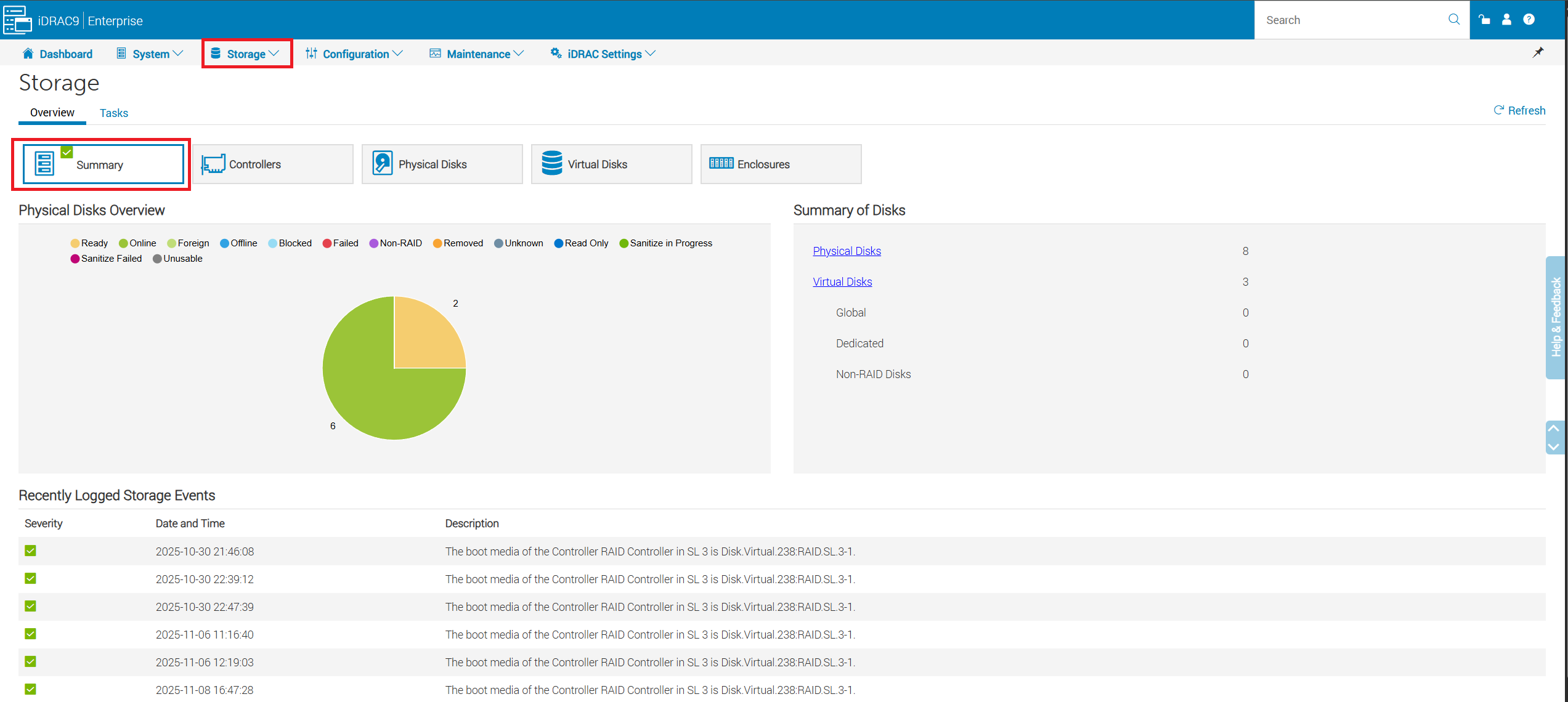
Task: Click the pin icon below search
Action: tap(1538, 52)
